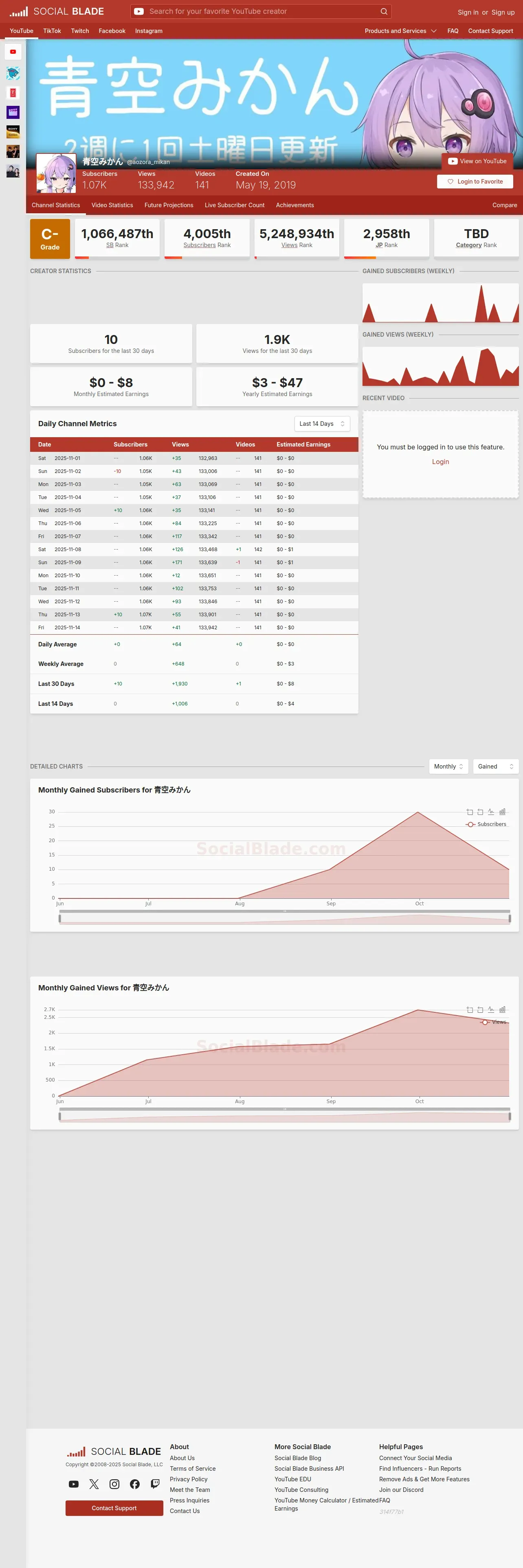
Task: Switch to the Twitch platform tab
Action: pos(80,31)
